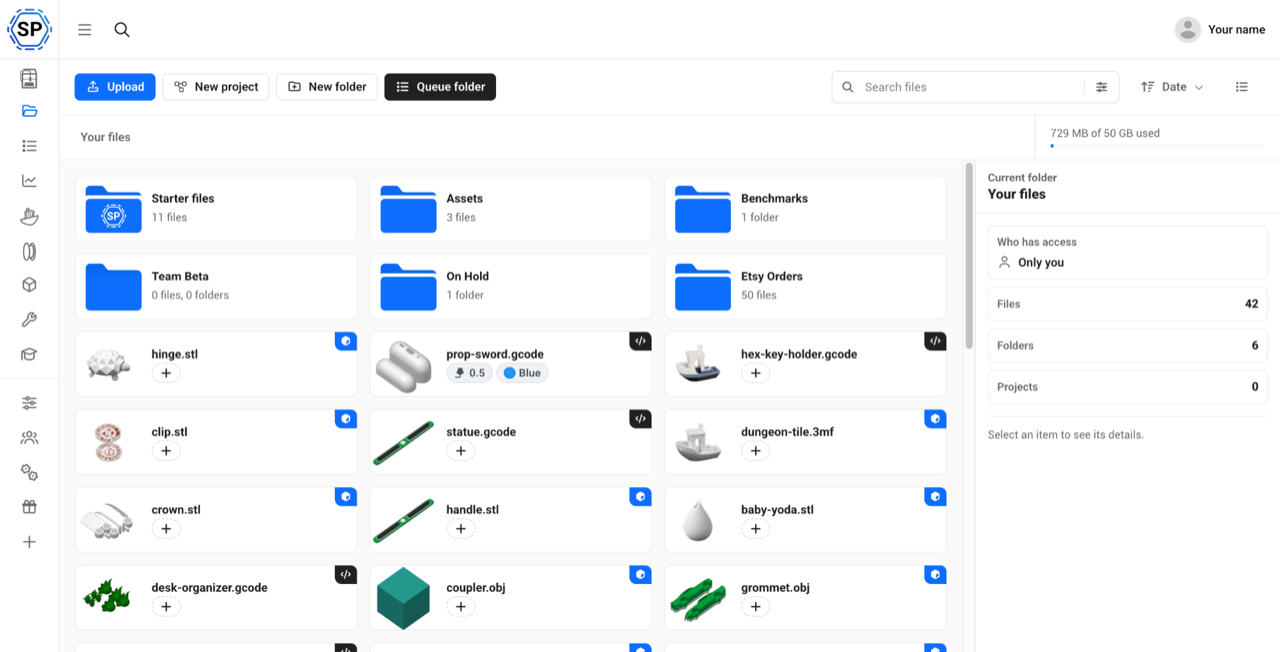This screenshot has width=1280, height=652.
Task: Click the 729 MB of 50 GB used text
Action: 1105,133
